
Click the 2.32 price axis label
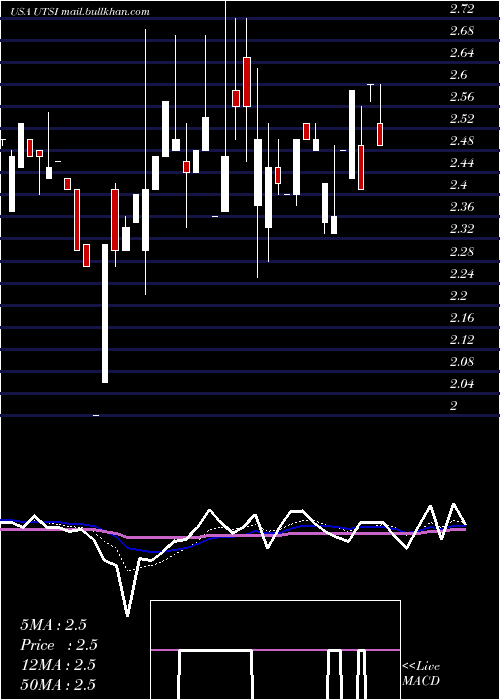462,229
